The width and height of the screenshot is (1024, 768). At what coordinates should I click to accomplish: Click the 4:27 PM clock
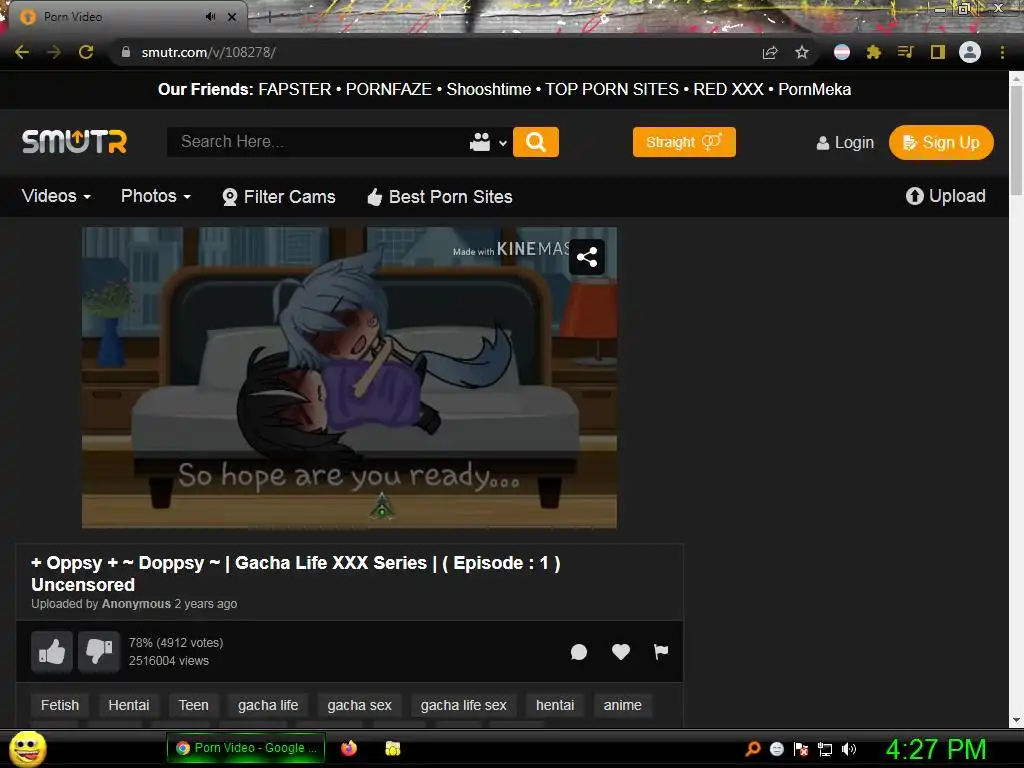pos(936,749)
